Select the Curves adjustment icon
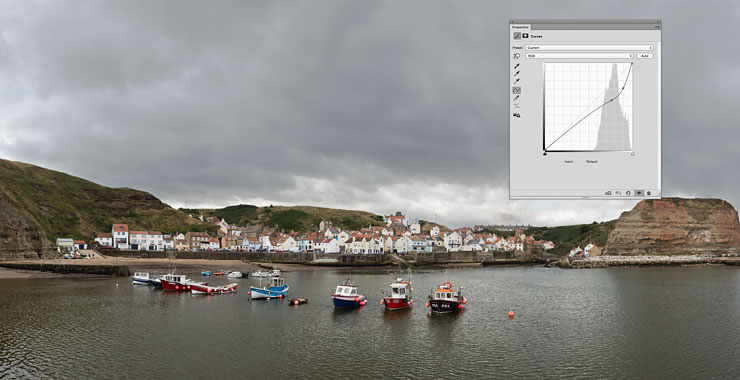This screenshot has width=740, height=380. click(517, 36)
